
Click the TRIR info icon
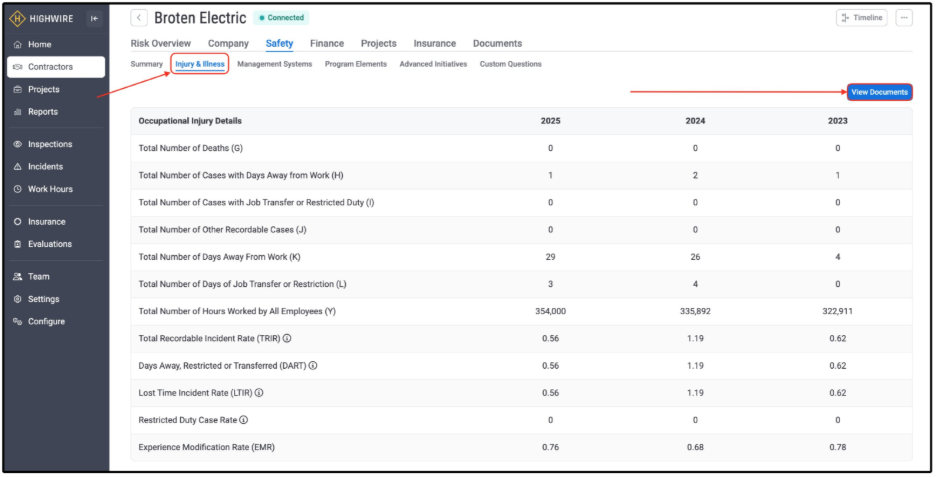coord(287,338)
